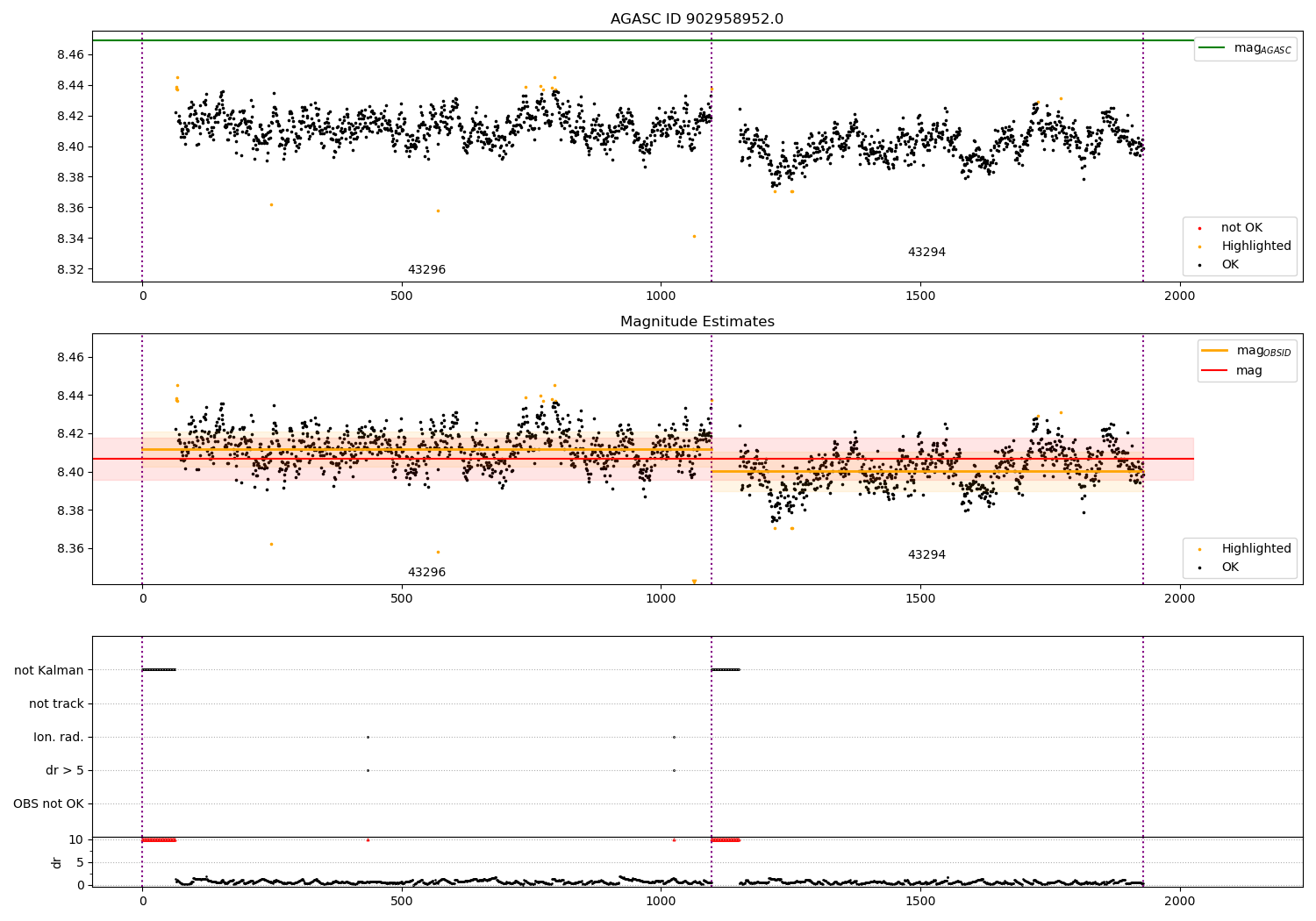Screen dimensions: 1316x921
Task: Click the green line sample in the mag AGASC legend
Action: click(1213, 48)
